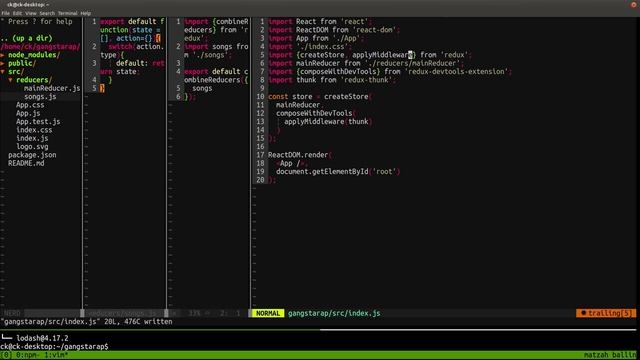
Task: Expand the node_modules folder arrow
Action: [x=2, y=55]
